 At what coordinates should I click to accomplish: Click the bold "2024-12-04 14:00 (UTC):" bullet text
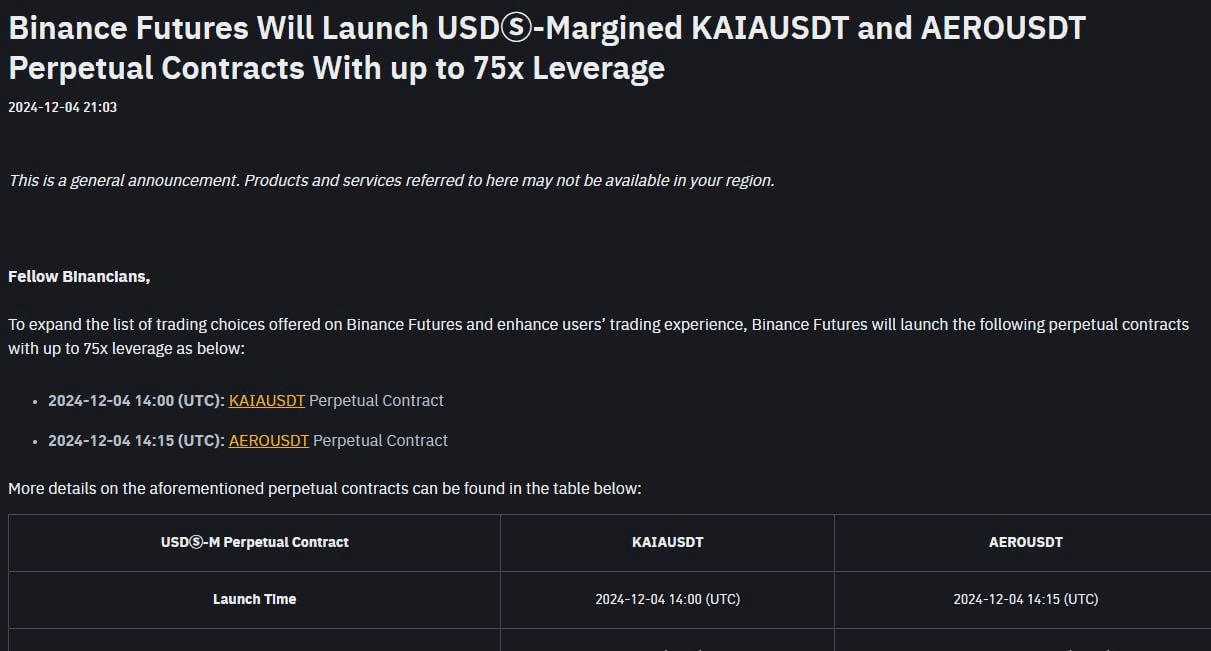(136, 400)
